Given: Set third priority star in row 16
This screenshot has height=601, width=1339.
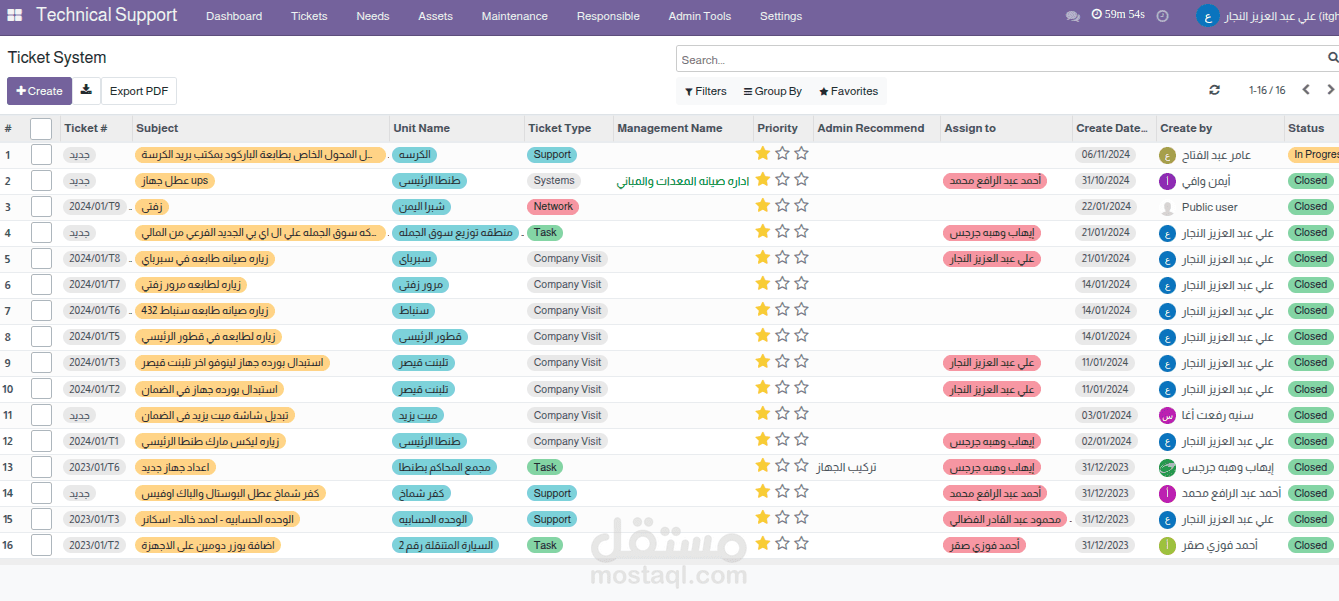Looking at the screenshot, I should coord(801,544).
